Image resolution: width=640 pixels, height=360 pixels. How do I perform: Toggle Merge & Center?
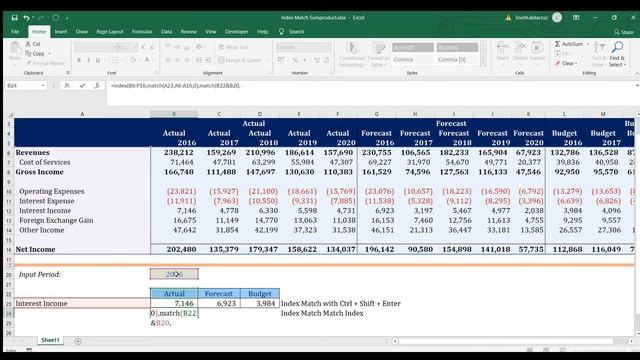[x=240, y=60]
